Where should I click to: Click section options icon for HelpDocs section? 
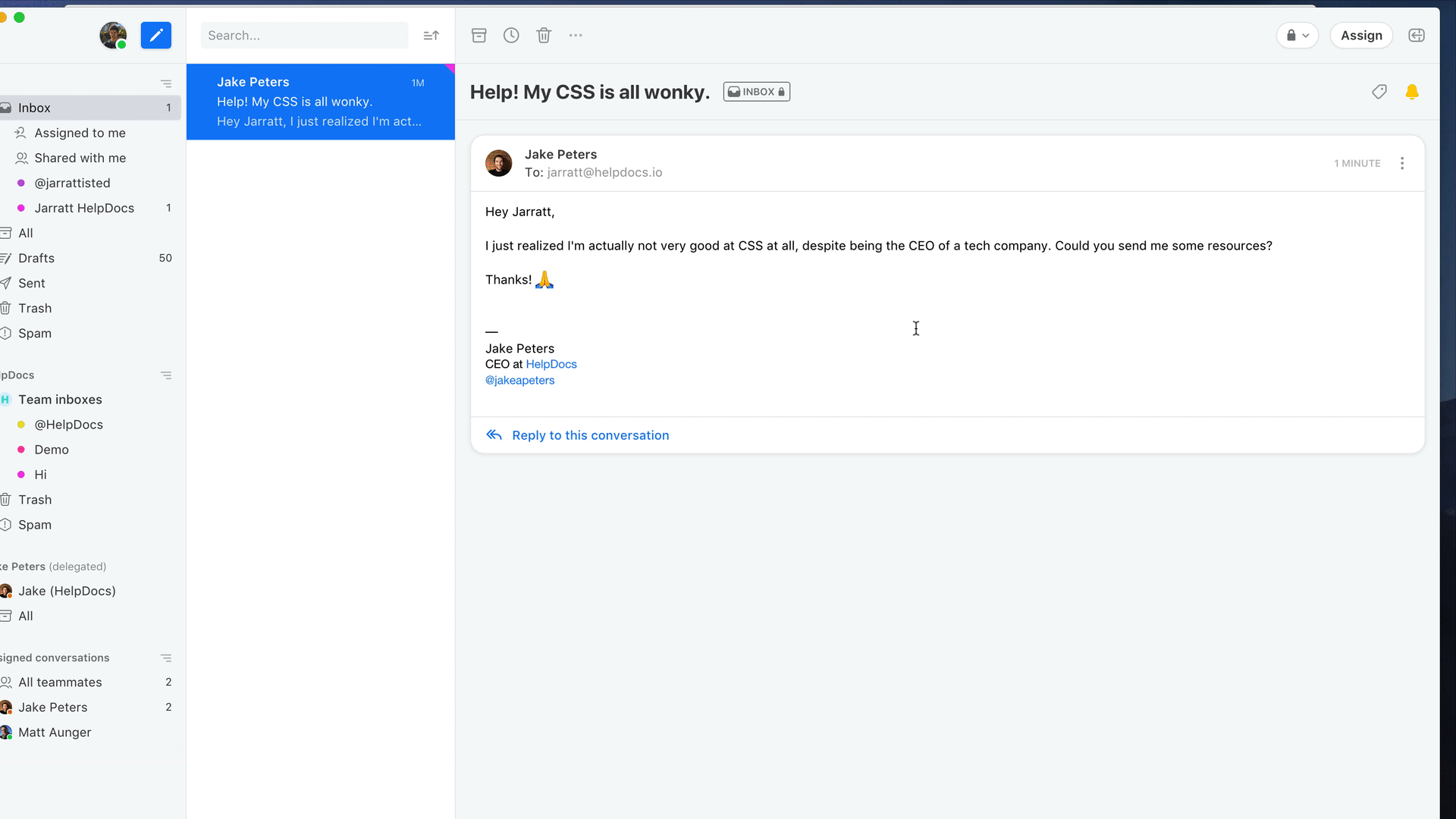click(166, 375)
